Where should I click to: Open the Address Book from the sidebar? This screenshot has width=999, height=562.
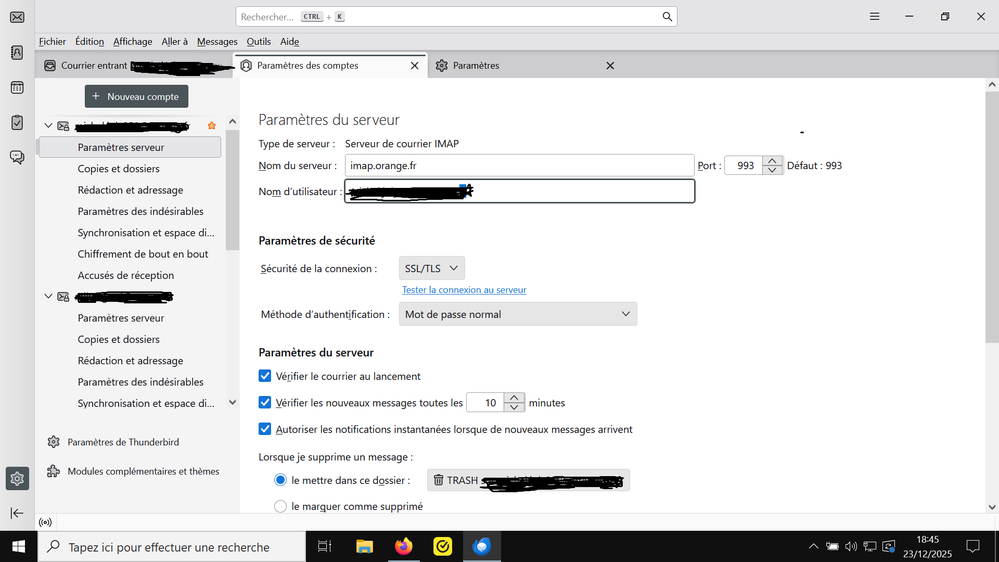(x=17, y=52)
